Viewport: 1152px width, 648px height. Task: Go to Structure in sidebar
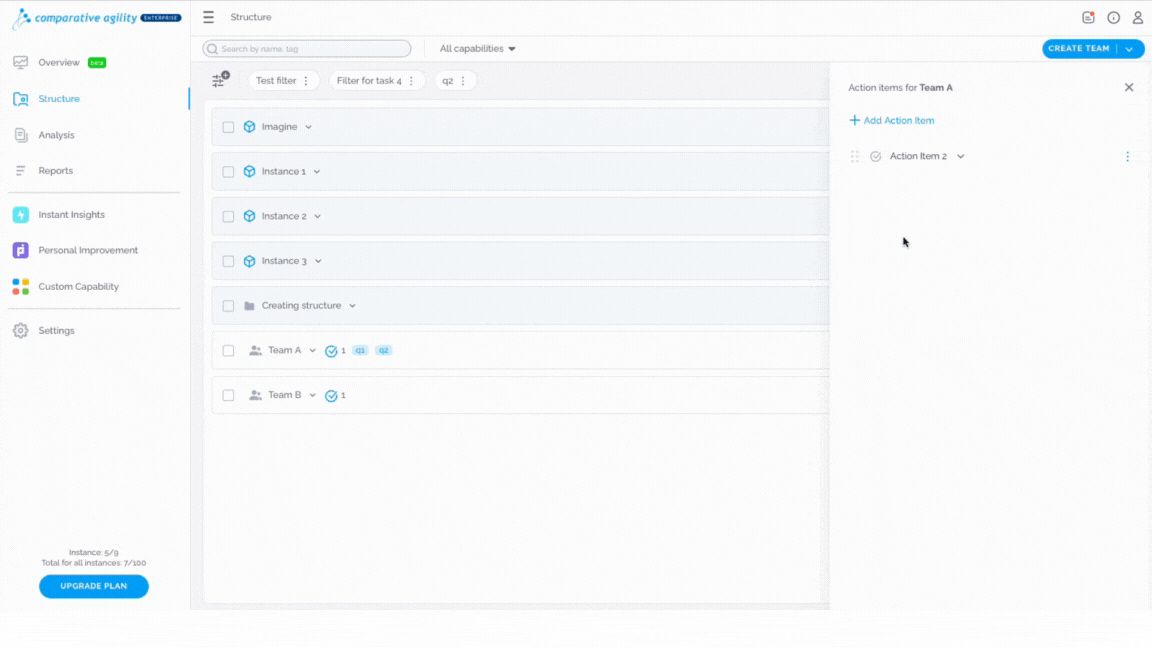point(59,98)
